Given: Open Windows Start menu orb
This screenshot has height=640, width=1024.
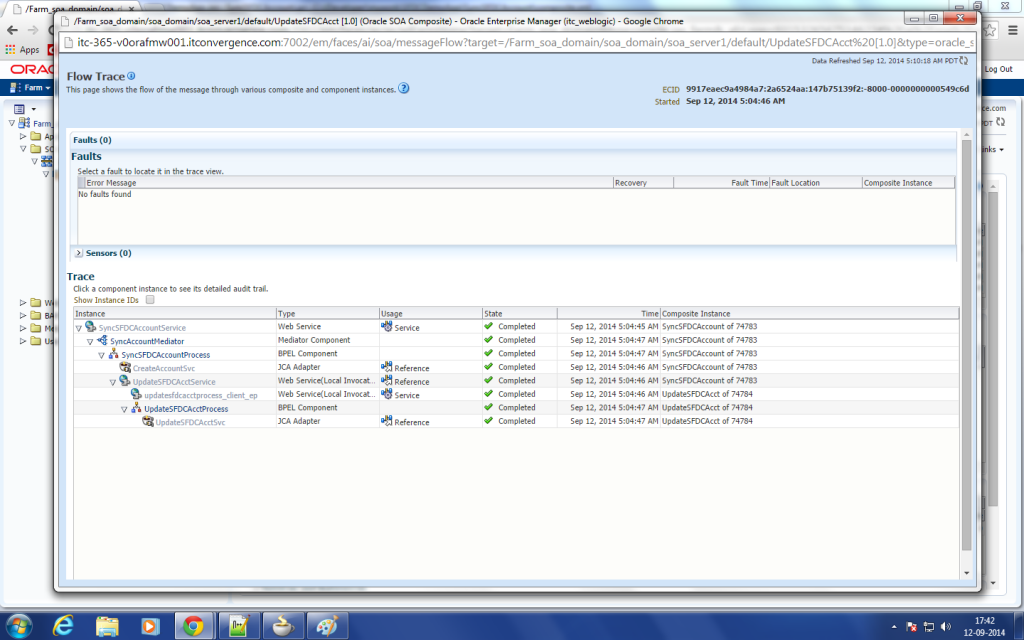Looking at the screenshot, I should (x=19, y=626).
